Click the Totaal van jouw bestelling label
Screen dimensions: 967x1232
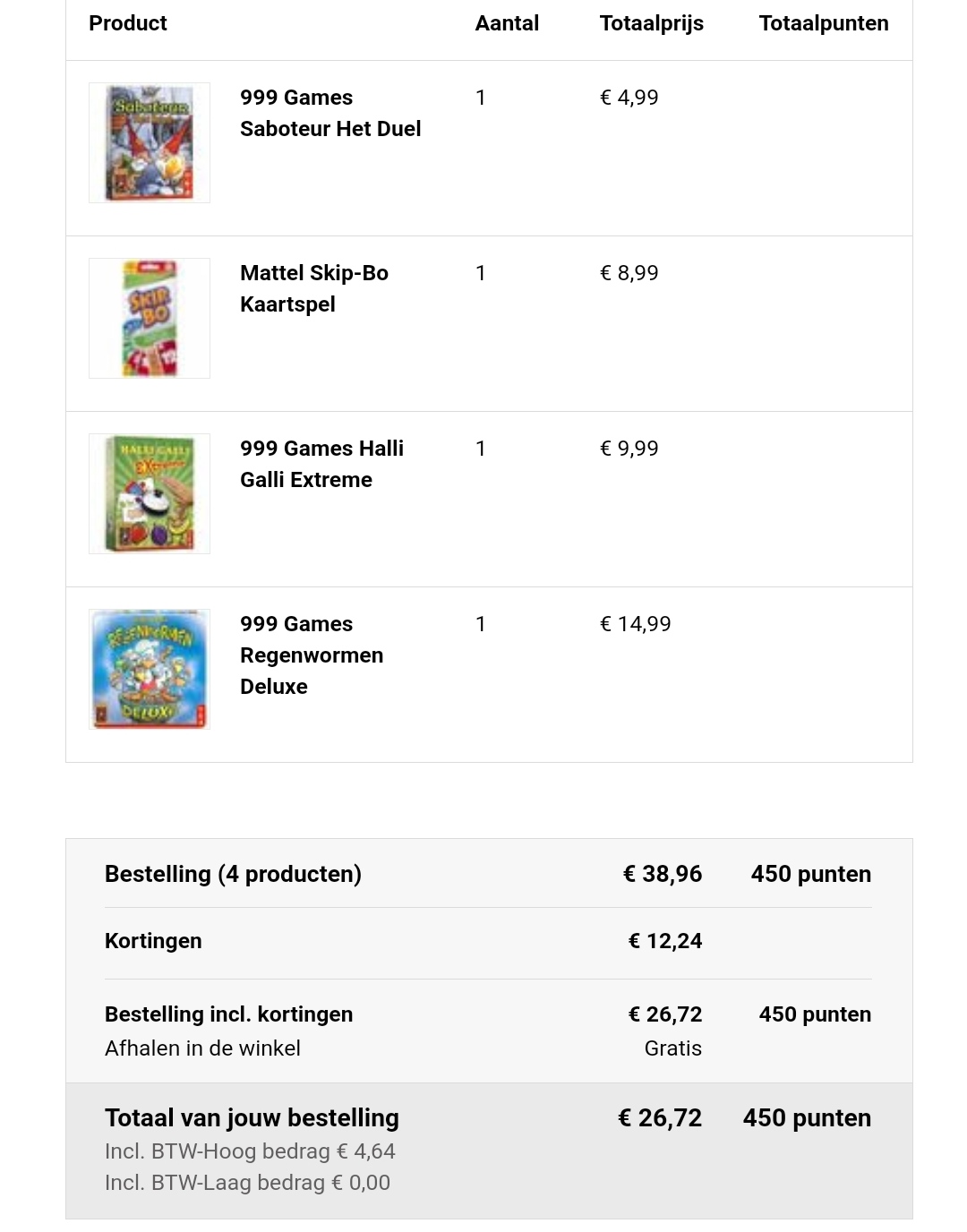(252, 1118)
